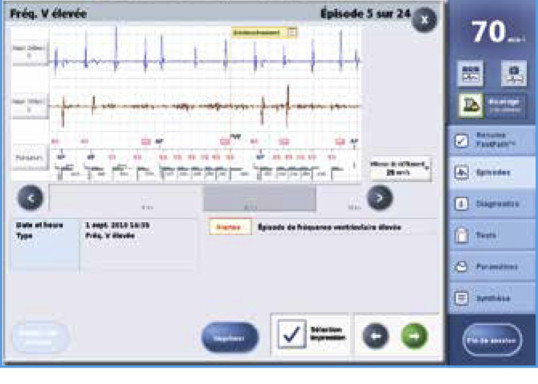The width and height of the screenshot is (538, 384).
Task: Click the rhythm display icon under the heart rate
Action: [470, 73]
